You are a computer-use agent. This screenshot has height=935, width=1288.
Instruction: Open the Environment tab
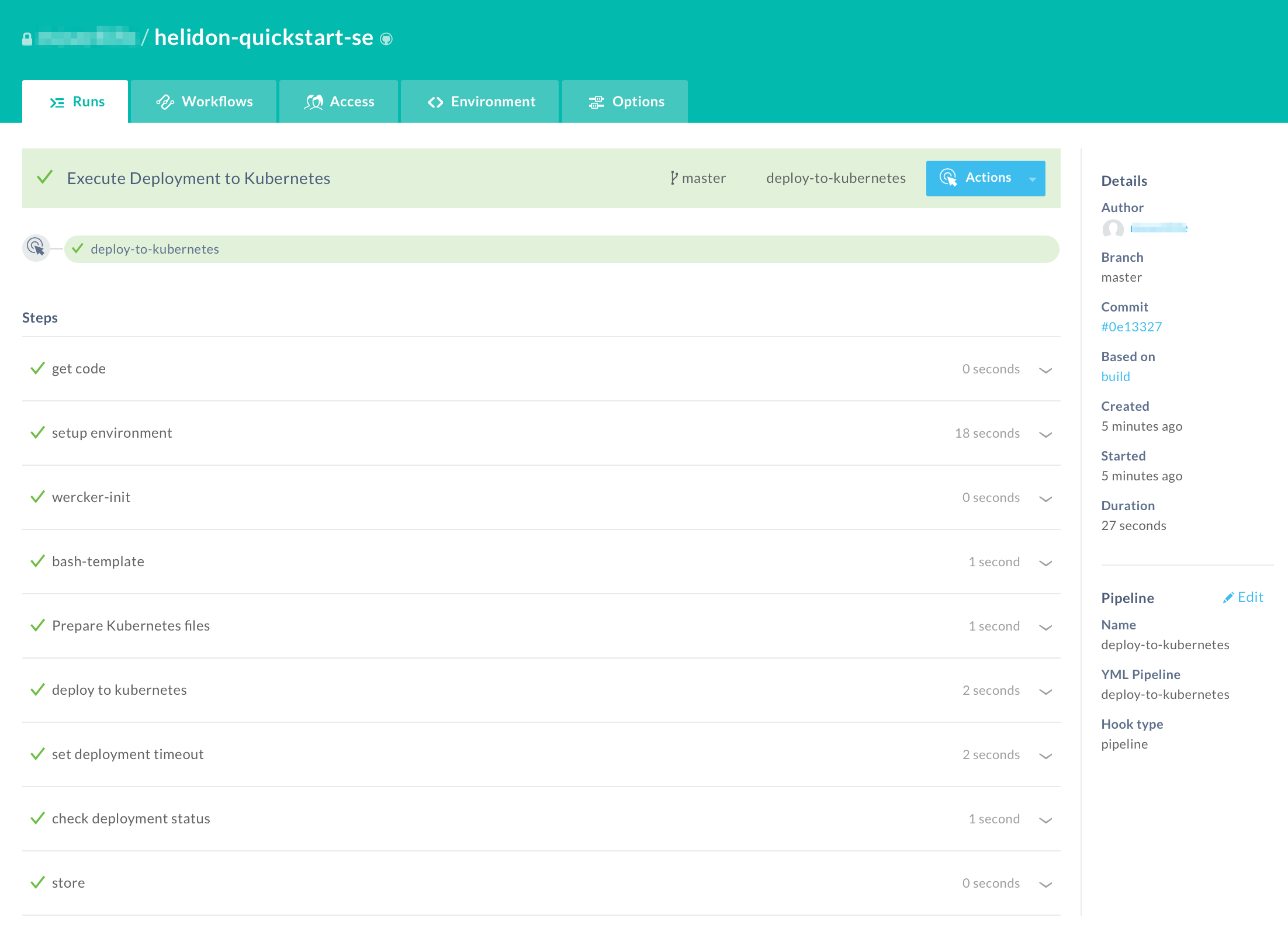480,102
